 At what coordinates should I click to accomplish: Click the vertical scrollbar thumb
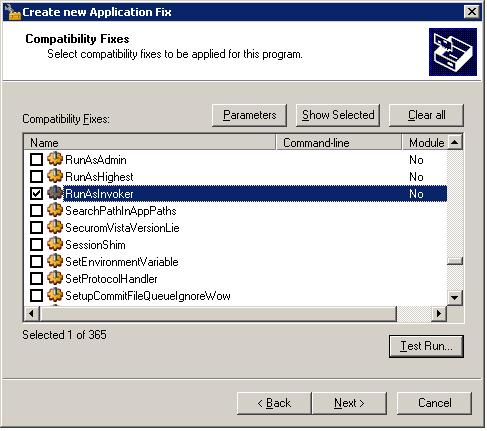tap(454, 261)
